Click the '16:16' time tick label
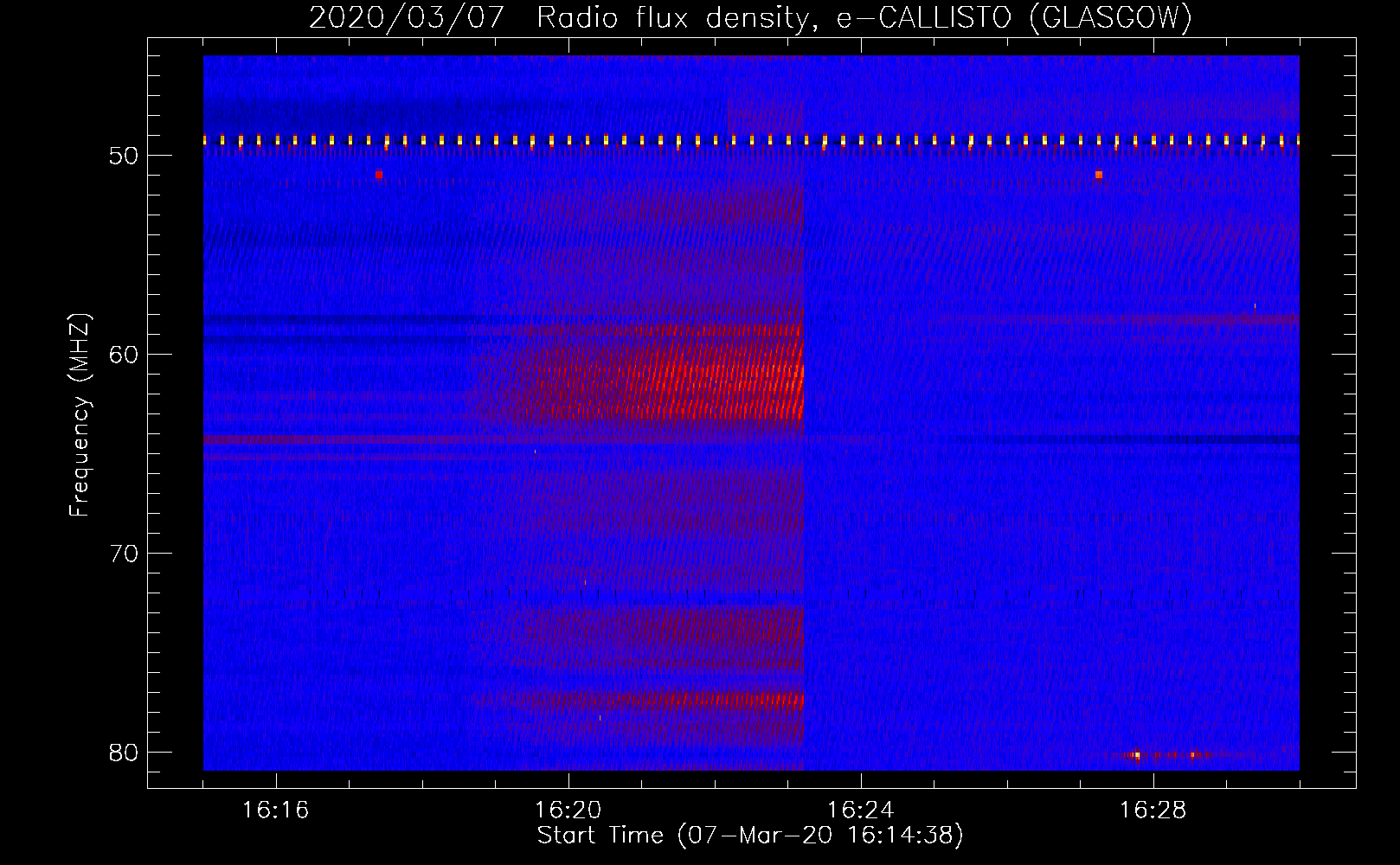Image resolution: width=1400 pixels, height=865 pixels. [275, 811]
